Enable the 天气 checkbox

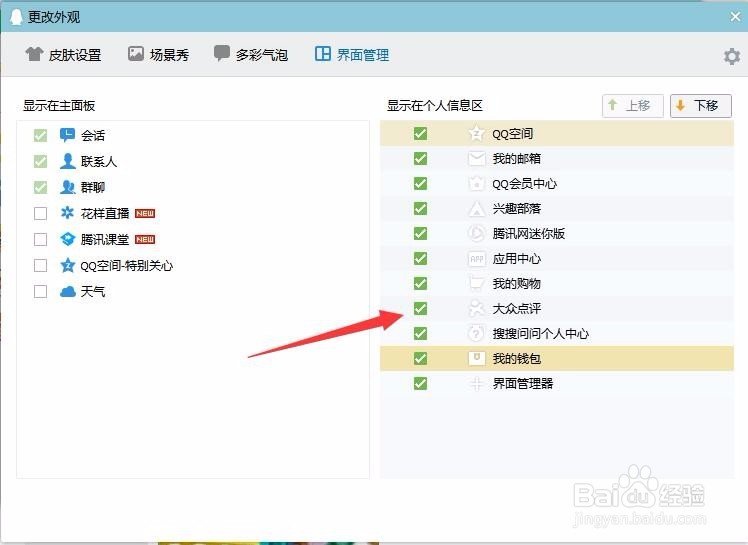(x=41, y=291)
